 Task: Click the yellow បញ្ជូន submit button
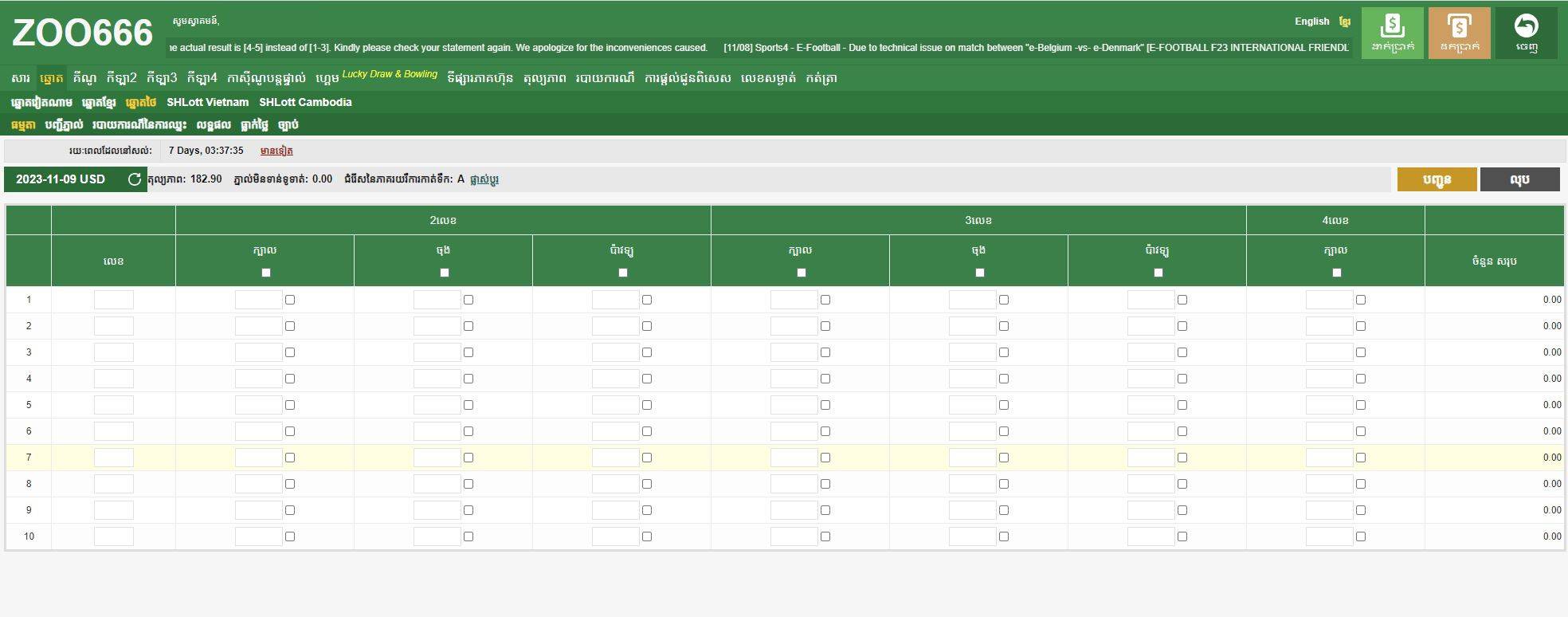(1437, 179)
